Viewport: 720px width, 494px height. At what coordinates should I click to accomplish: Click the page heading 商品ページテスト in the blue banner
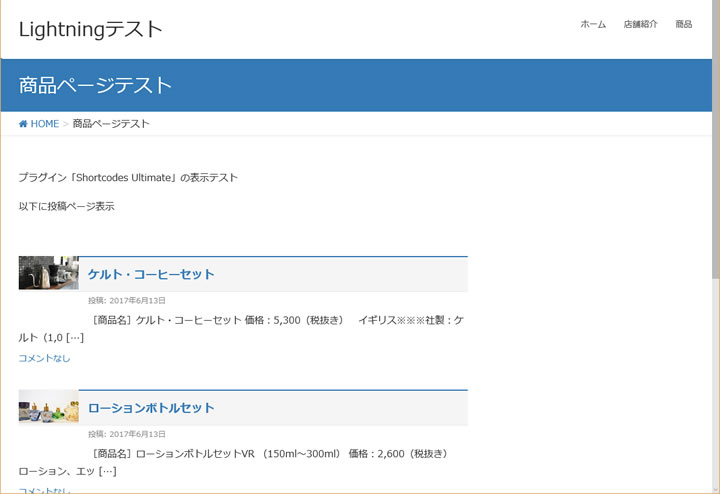click(x=95, y=85)
